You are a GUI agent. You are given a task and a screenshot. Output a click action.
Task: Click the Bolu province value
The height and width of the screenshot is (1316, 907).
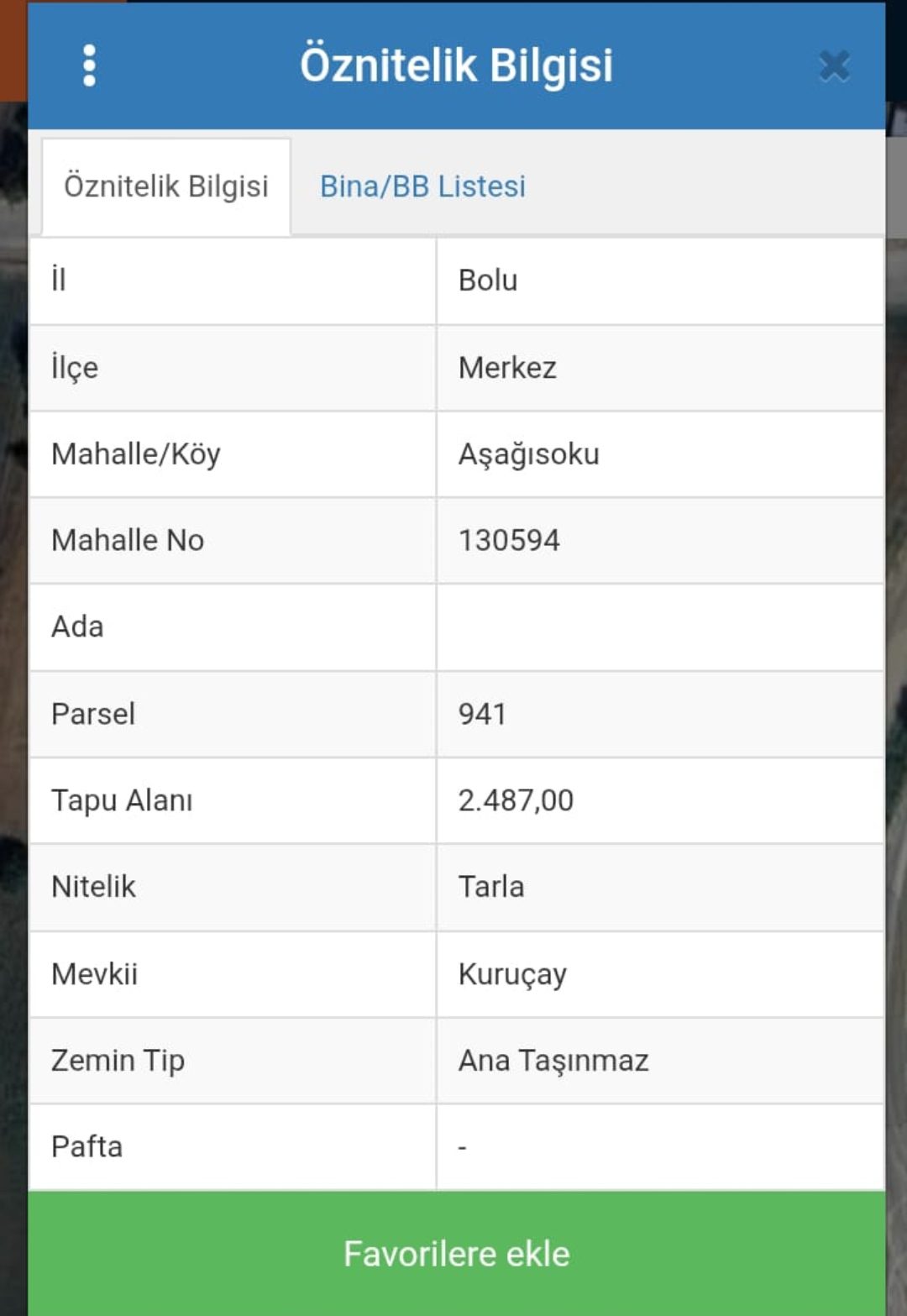(x=488, y=281)
